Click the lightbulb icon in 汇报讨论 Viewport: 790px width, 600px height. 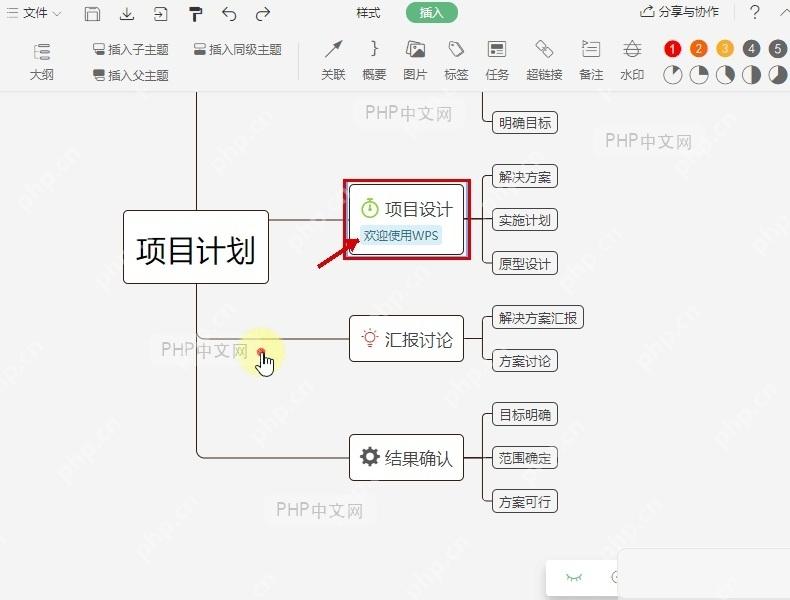point(369,338)
